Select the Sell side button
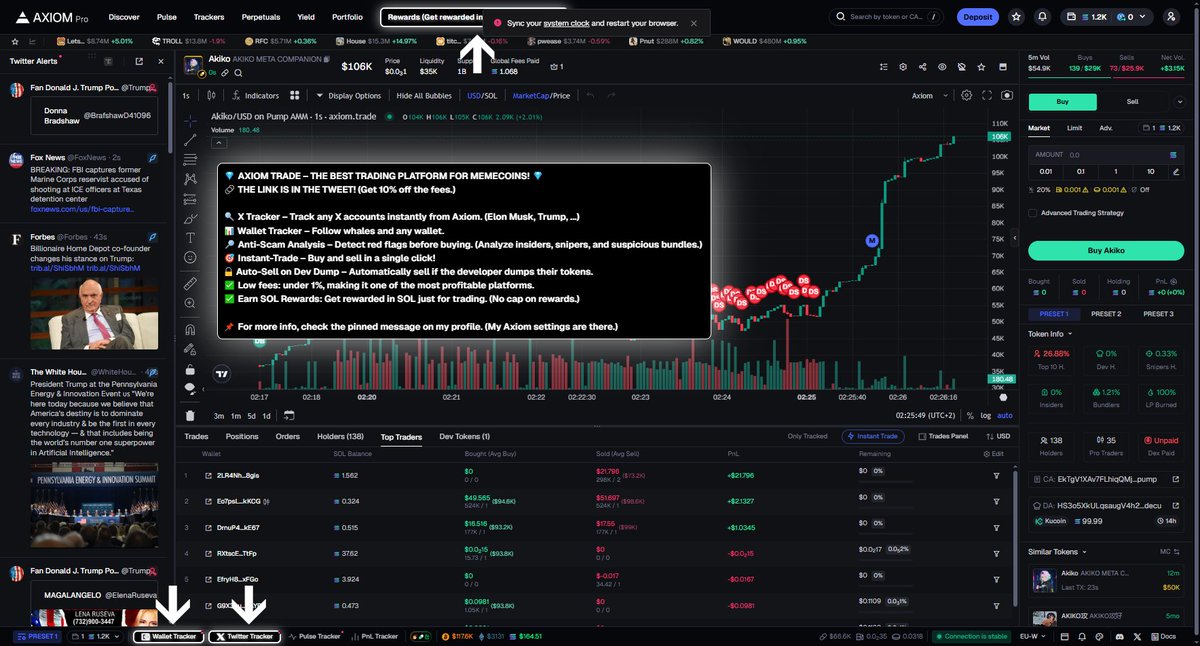 point(1132,101)
